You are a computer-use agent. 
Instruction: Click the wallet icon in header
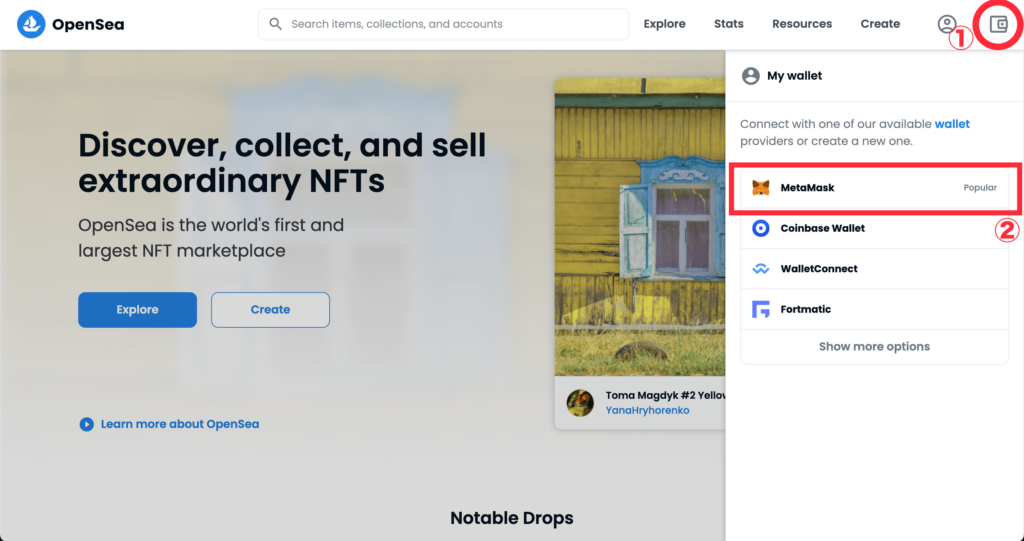click(x=997, y=24)
